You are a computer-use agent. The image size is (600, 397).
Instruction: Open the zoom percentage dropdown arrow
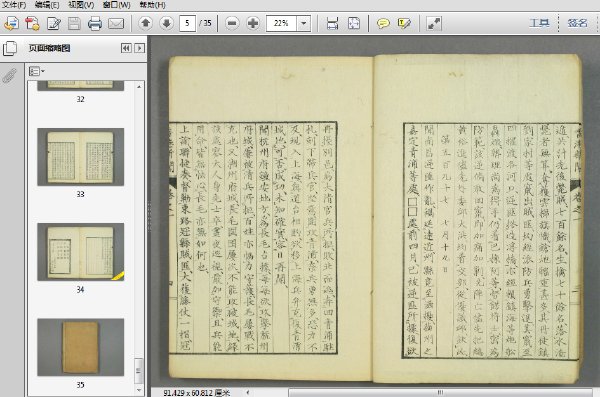[x=304, y=23]
